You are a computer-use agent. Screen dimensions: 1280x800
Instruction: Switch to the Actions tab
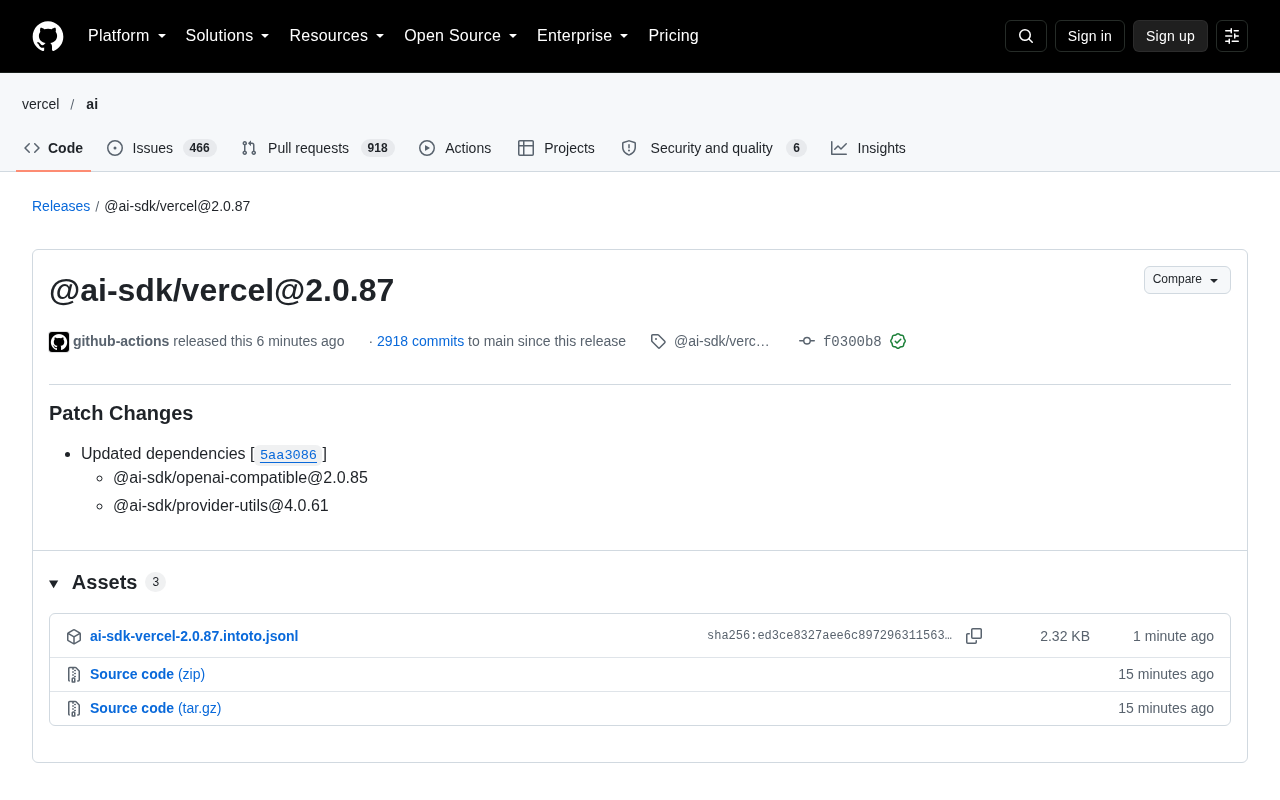[x=455, y=148]
